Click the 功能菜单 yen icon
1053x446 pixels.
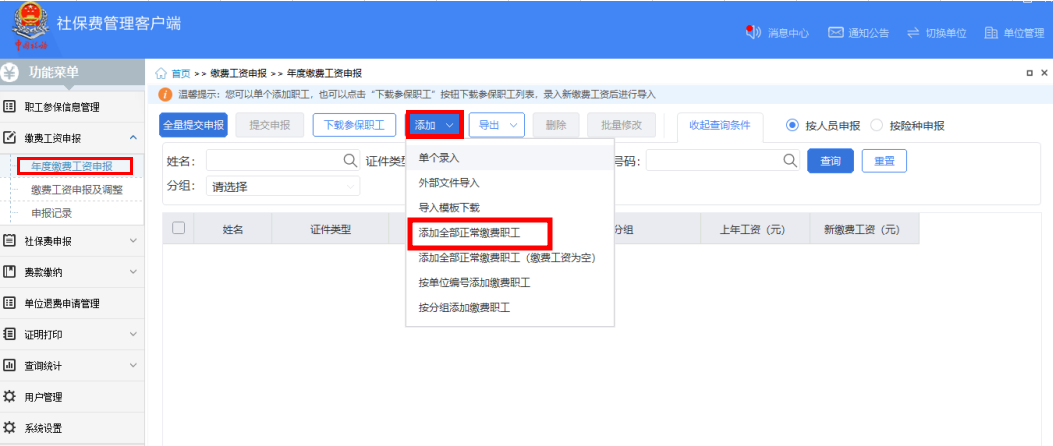[10, 73]
